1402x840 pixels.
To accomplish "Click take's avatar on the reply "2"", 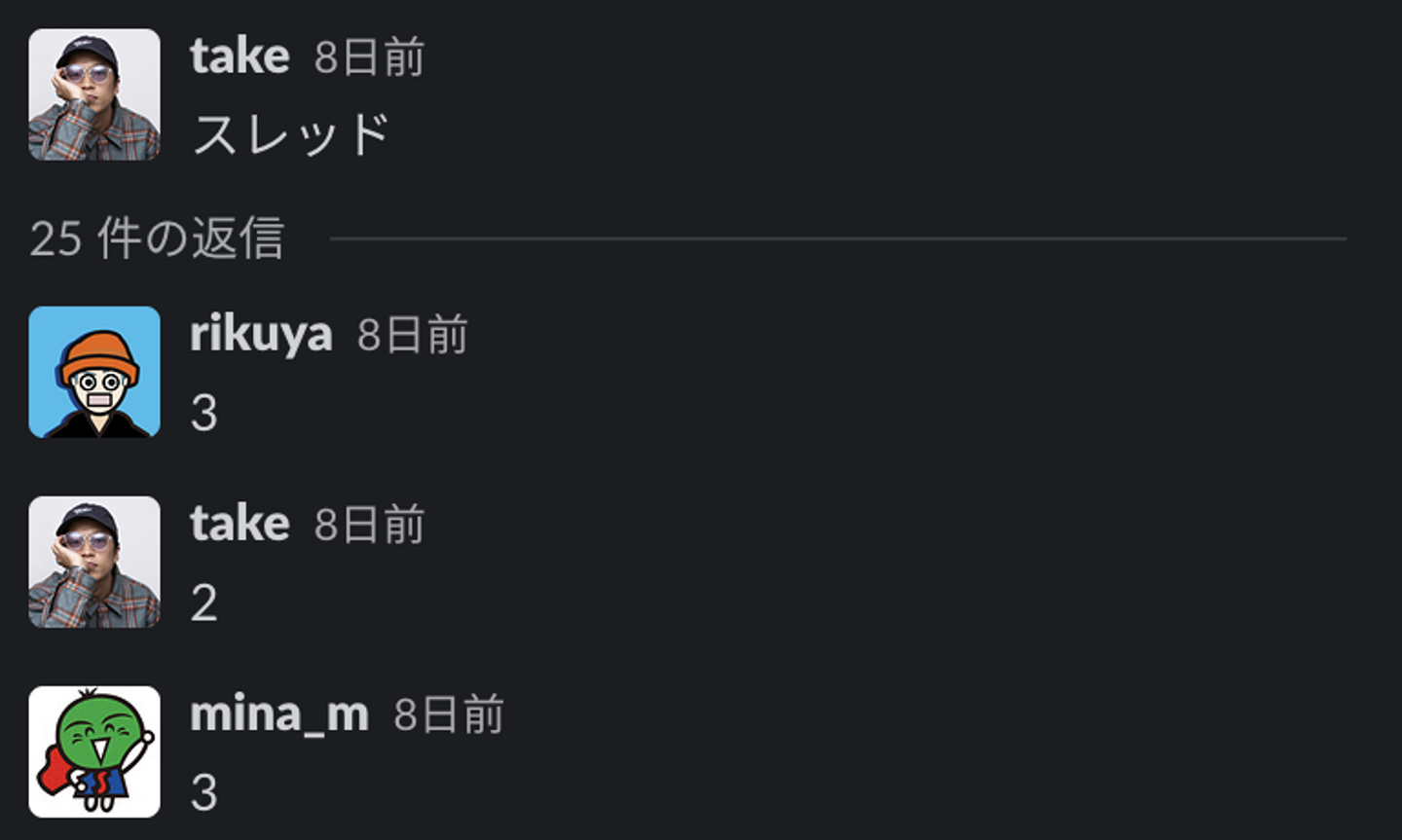I will tap(94, 562).
